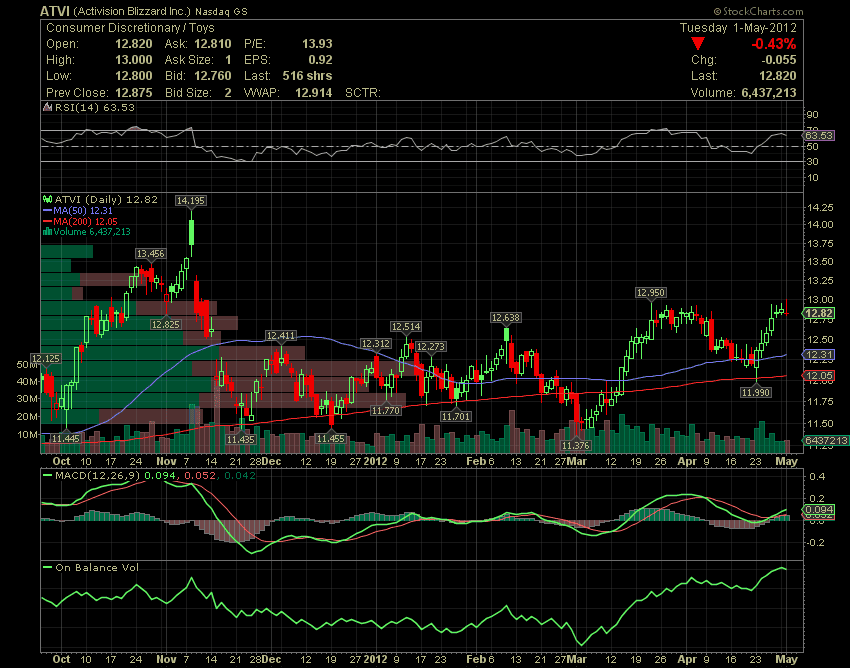Click the P/E 13.93 value
850x668 pixels.
click(x=317, y=44)
